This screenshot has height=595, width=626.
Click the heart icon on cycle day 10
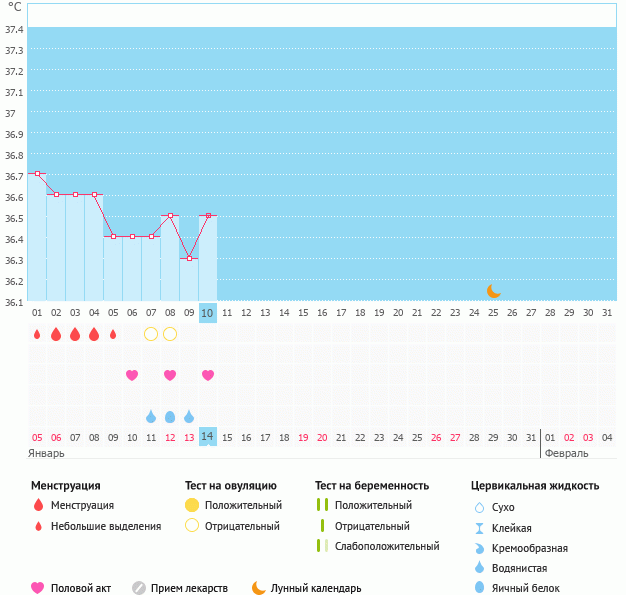[x=208, y=375]
